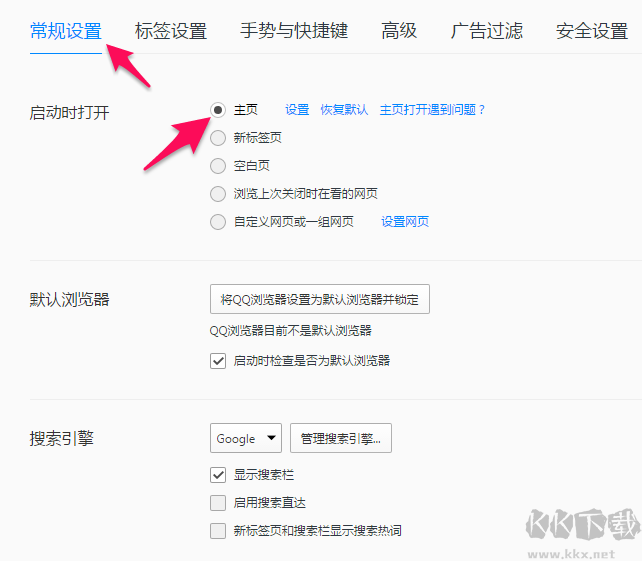Click the 恢复默认 link
Image resolution: width=642 pixels, height=561 pixels.
(x=344, y=110)
